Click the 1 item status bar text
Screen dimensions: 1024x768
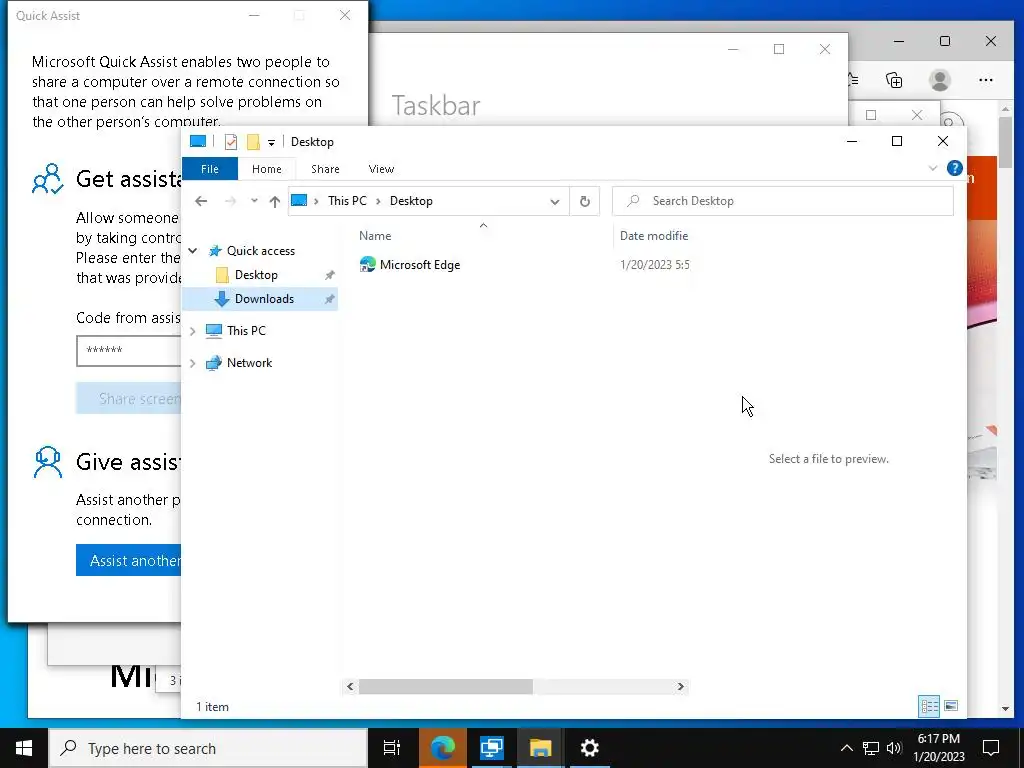(212, 707)
